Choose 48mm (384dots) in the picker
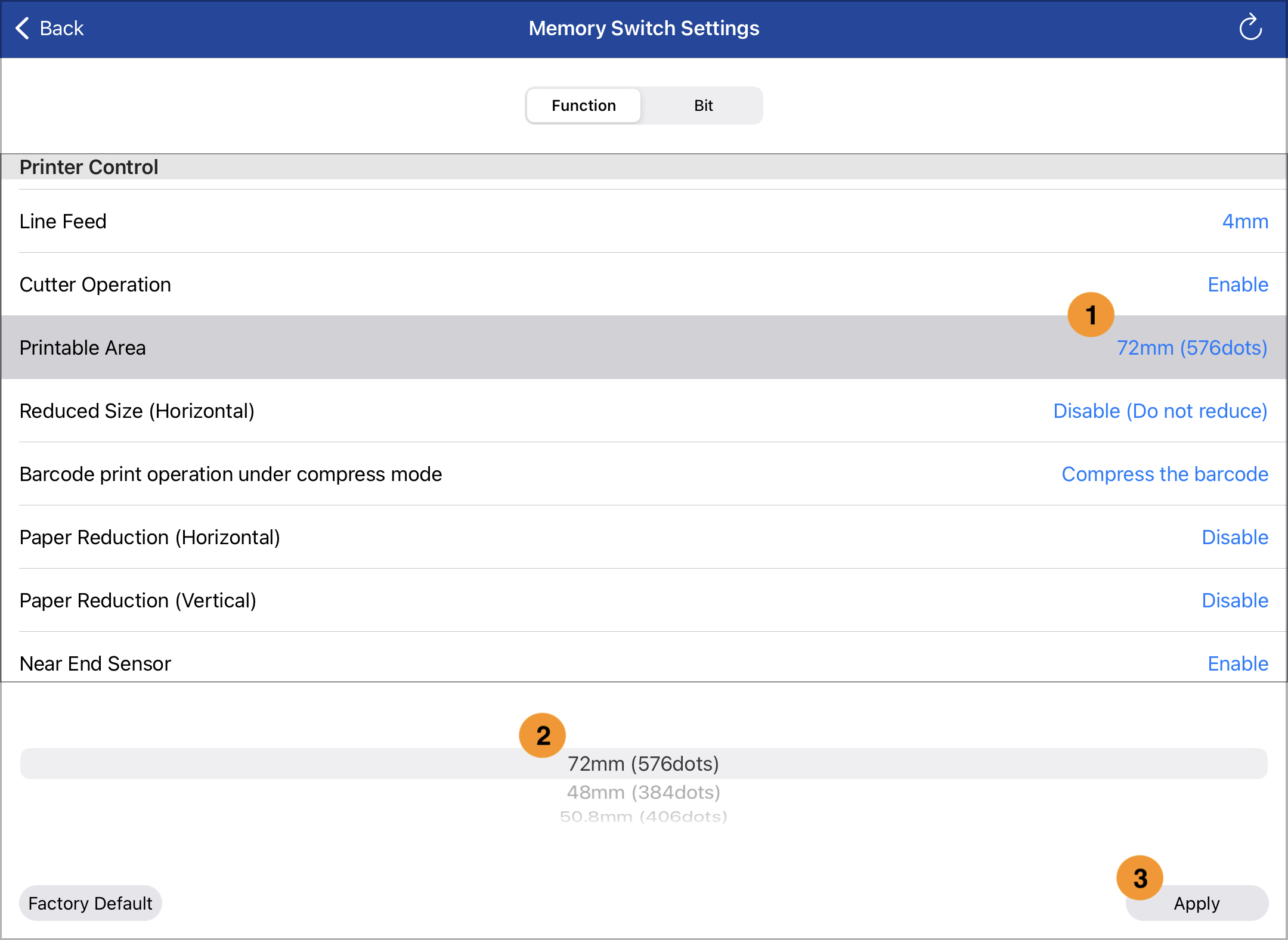The width and height of the screenshot is (1288, 940). click(643, 792)
